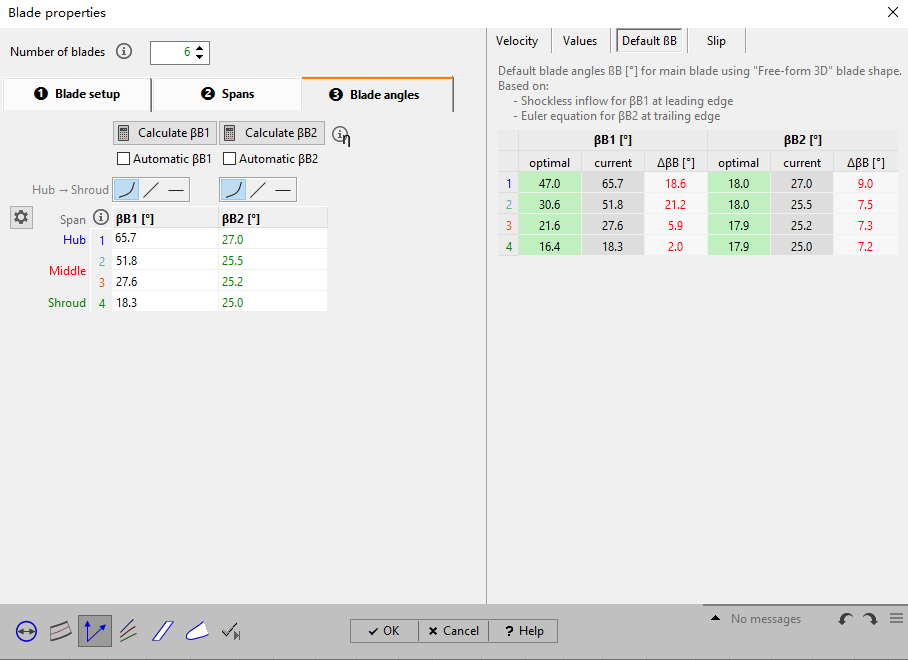Close the Blade properties dialog

click(893, 12)
